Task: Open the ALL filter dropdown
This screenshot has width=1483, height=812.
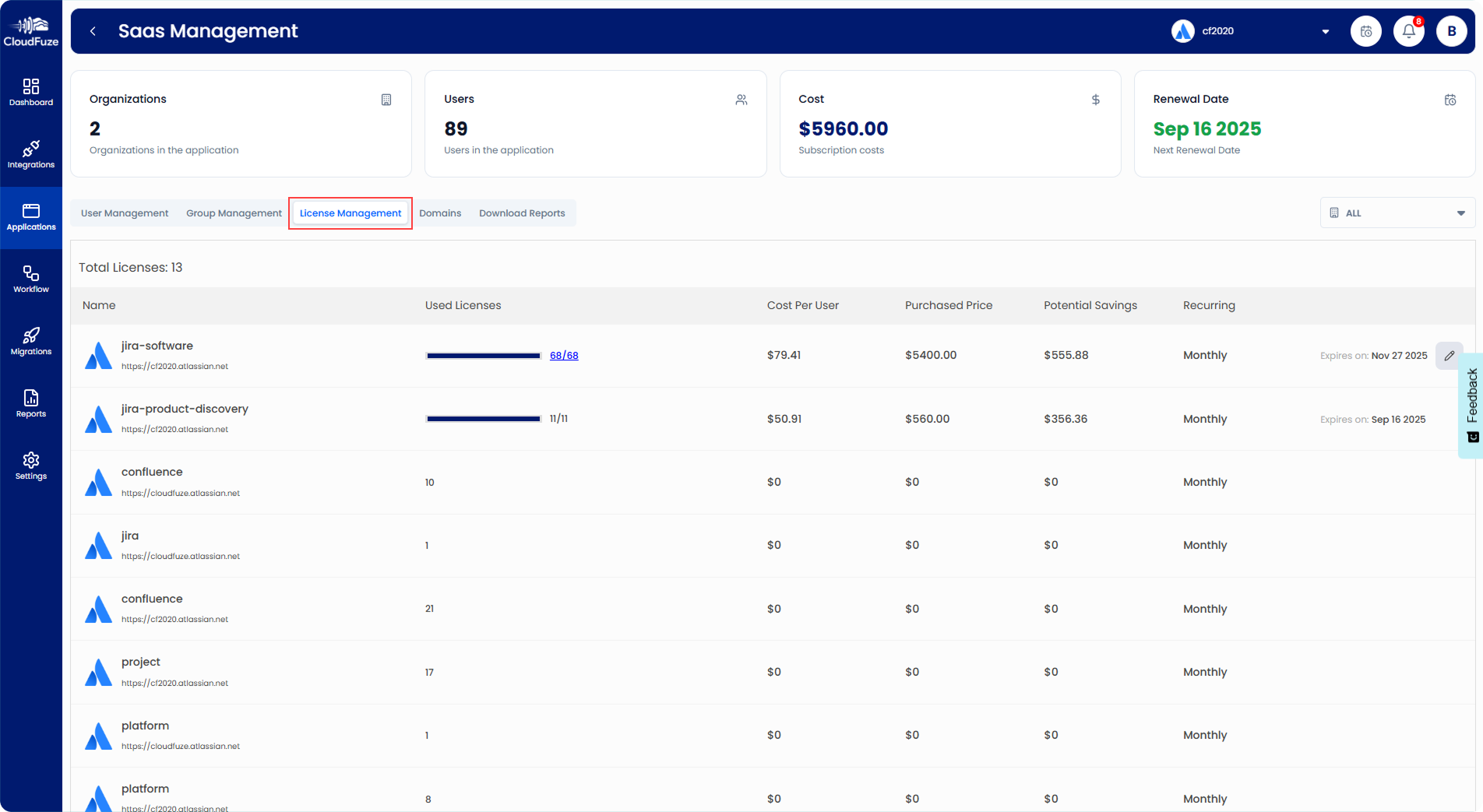Action: click(x=1397, y=213)
